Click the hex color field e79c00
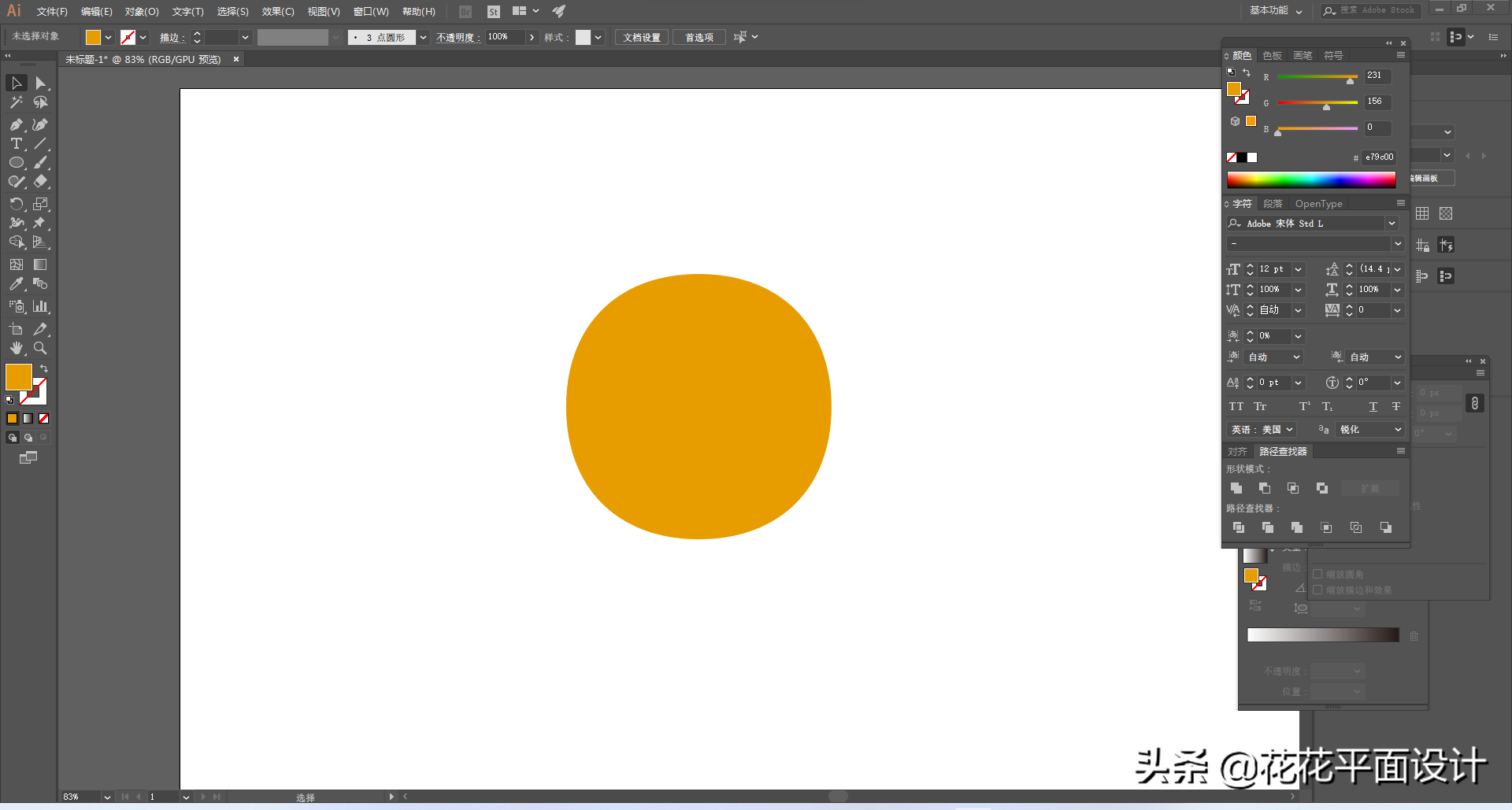The width and height of the screenshot is (1512, 810). 1379,157
